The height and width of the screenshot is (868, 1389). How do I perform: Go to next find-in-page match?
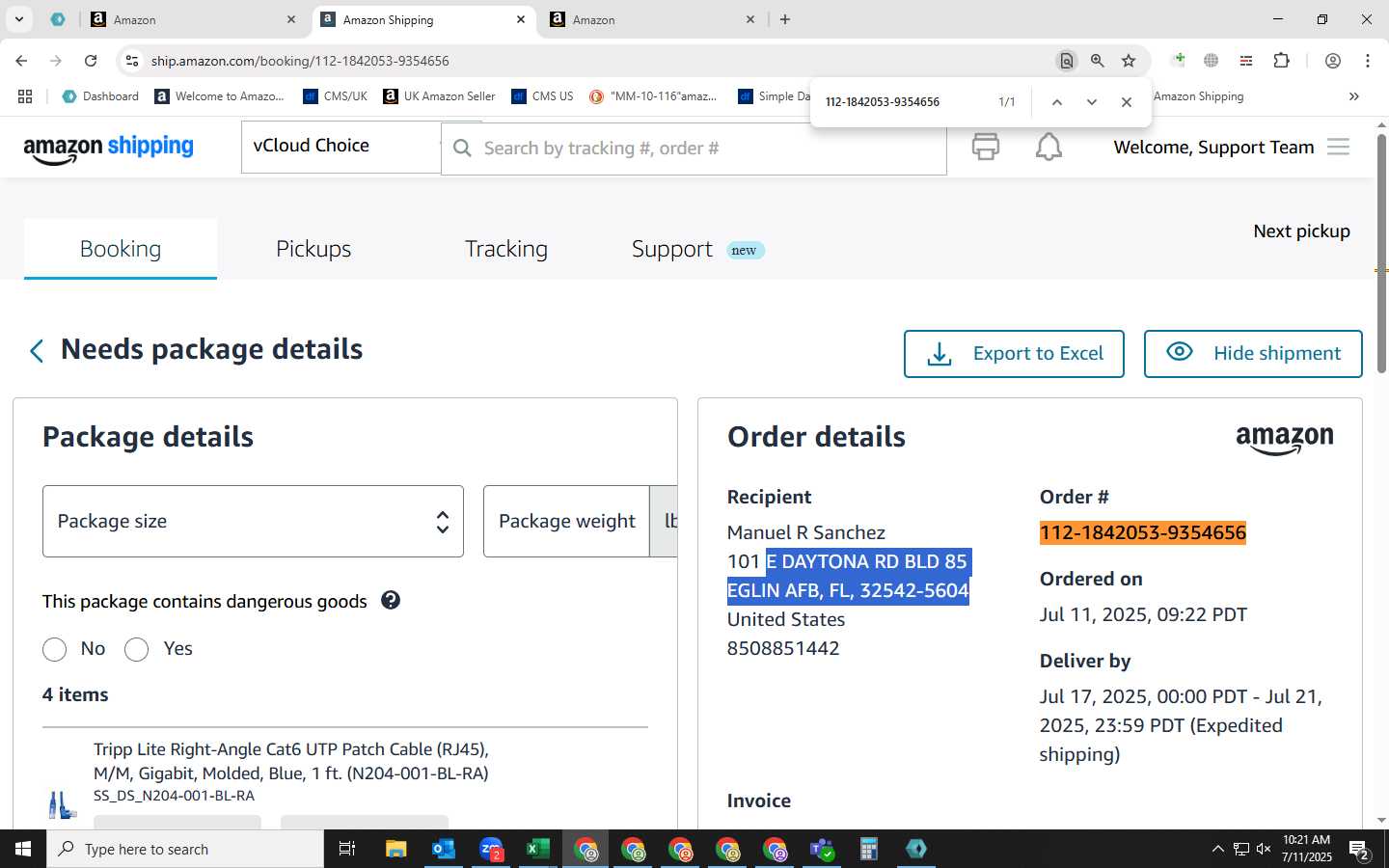coord(1091,102)
